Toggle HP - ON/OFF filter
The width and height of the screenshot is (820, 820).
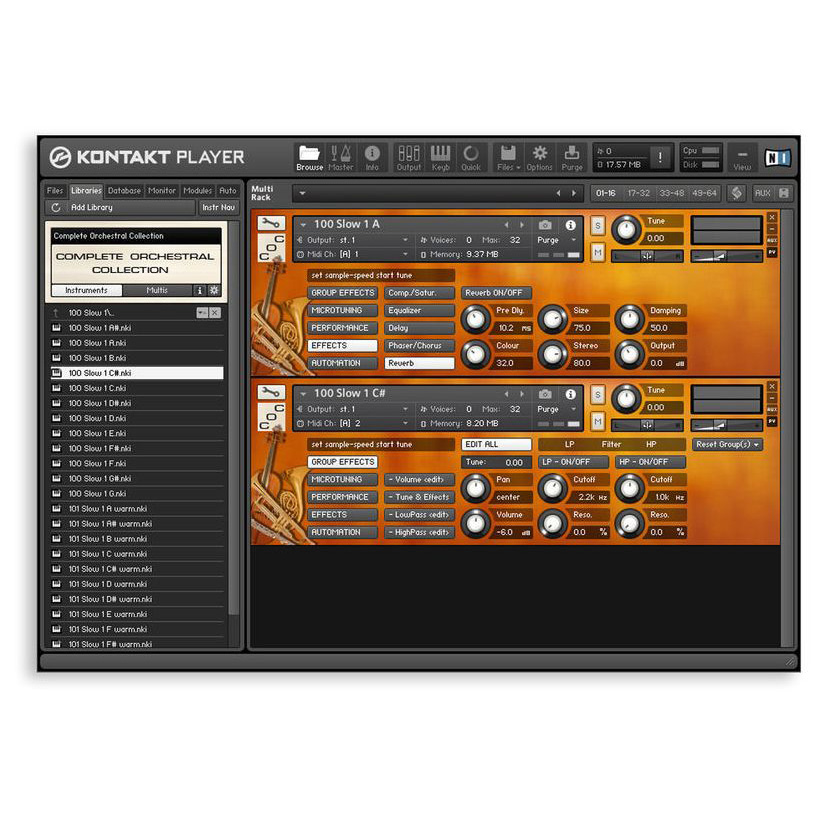(650, 462)
